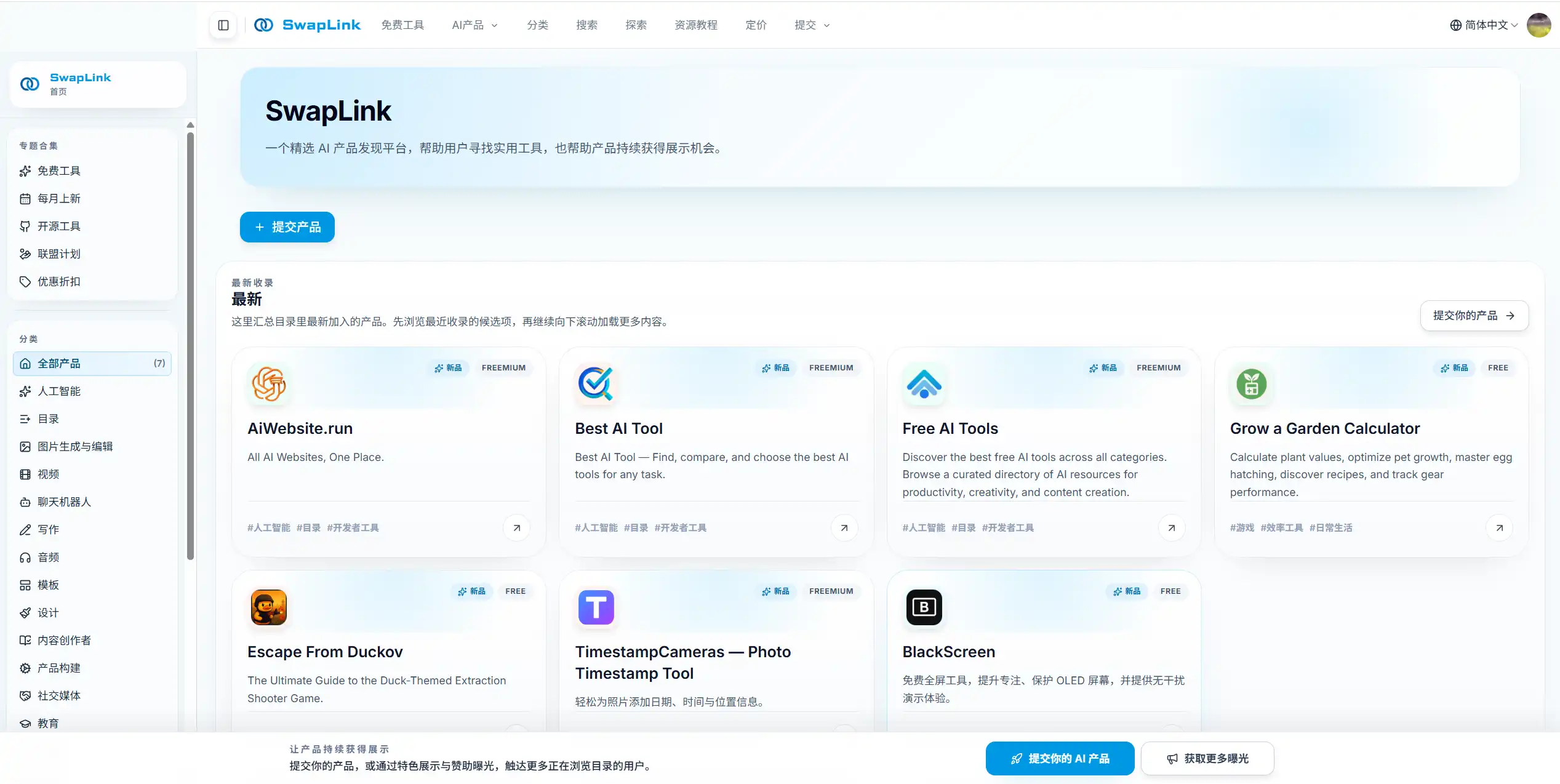Open 搜索 in top navigation
This screenshot has height=784, width=1560.
coord(586,25)
